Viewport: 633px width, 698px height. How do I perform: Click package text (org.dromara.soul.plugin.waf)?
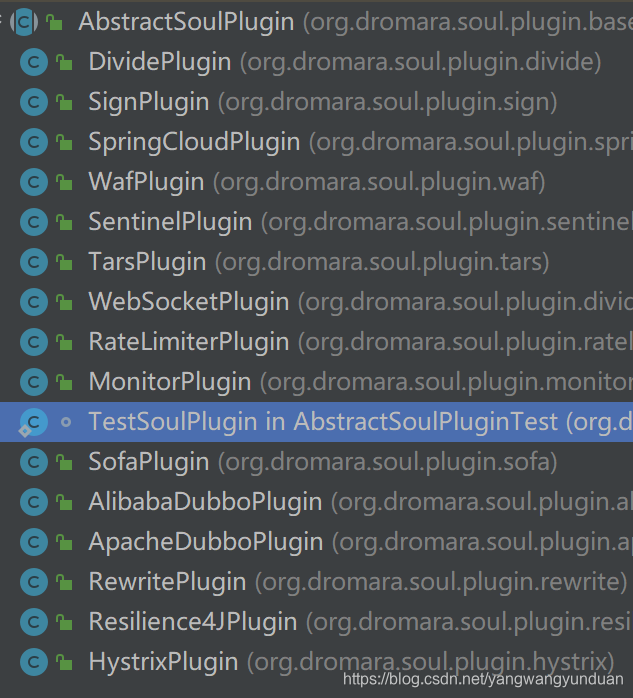(x=379, y=182)
